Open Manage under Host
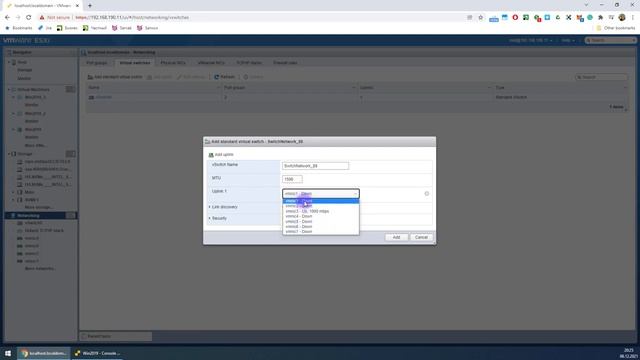Viewport: 640px width, 360px height. (24, 70)
